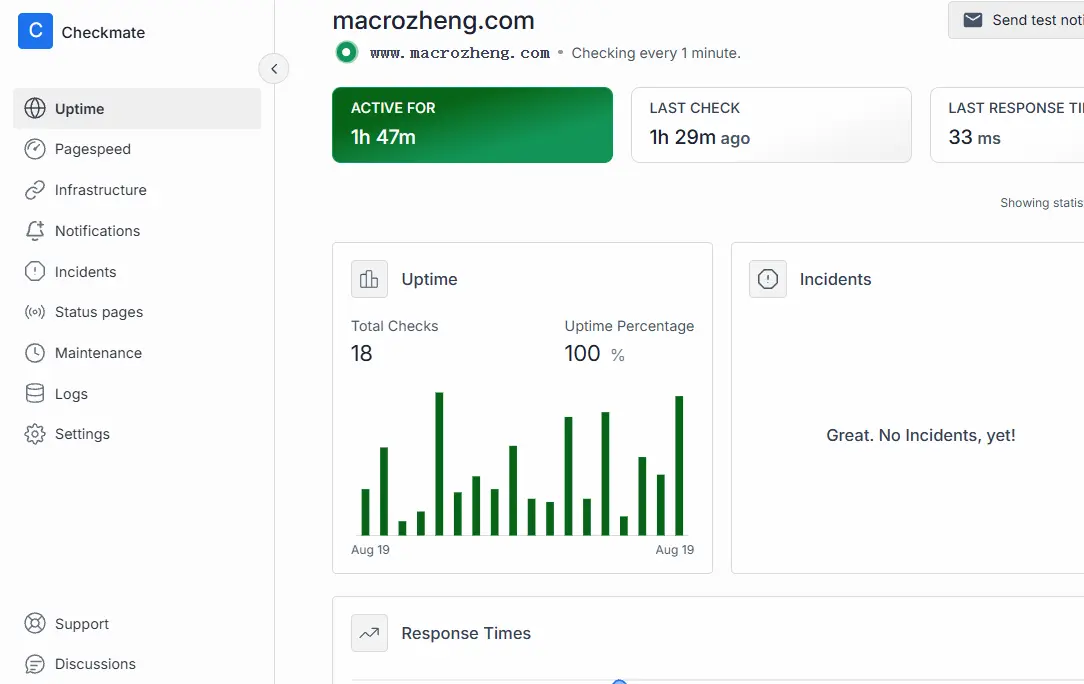Open Settings from the sidebar
This screenshot has height=684, width=1084.
(x=82, y=434)
